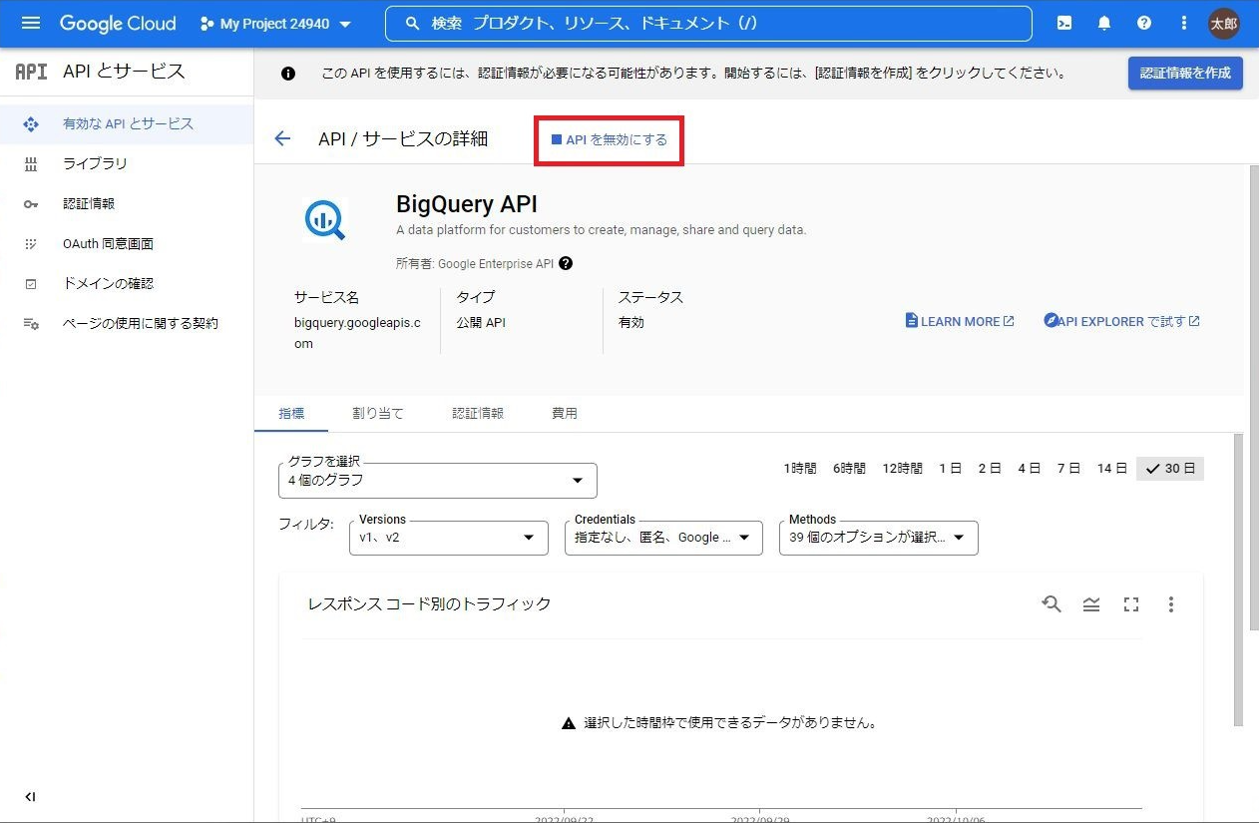The height and width of the screenshot is (823, 1259).
Task: Click the ページの使用に関する契約 settings icon
Action: [x=31, y=324]
